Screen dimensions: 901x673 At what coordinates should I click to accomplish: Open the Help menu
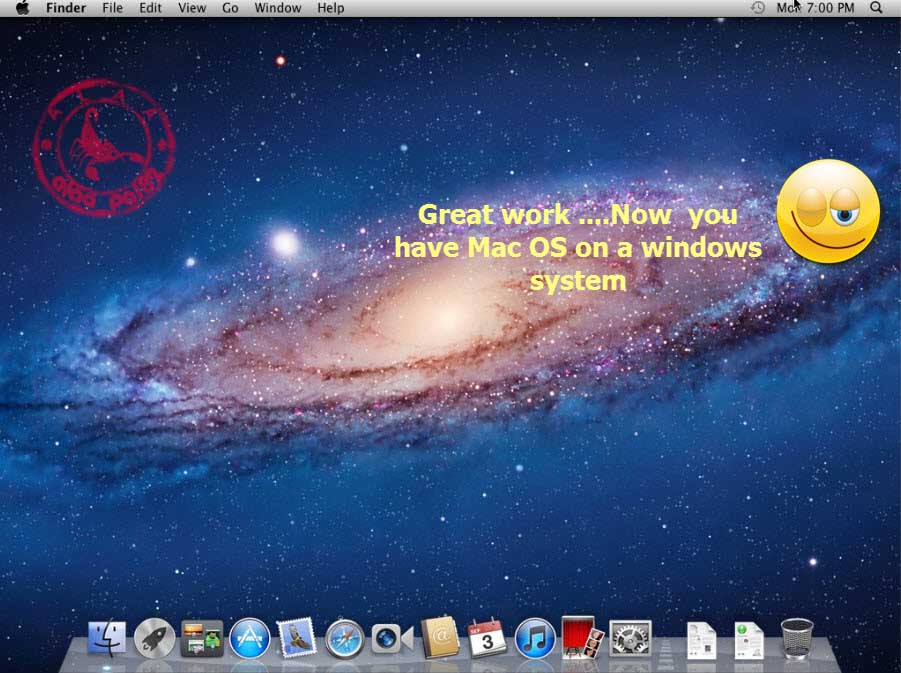tap(330, 8)
